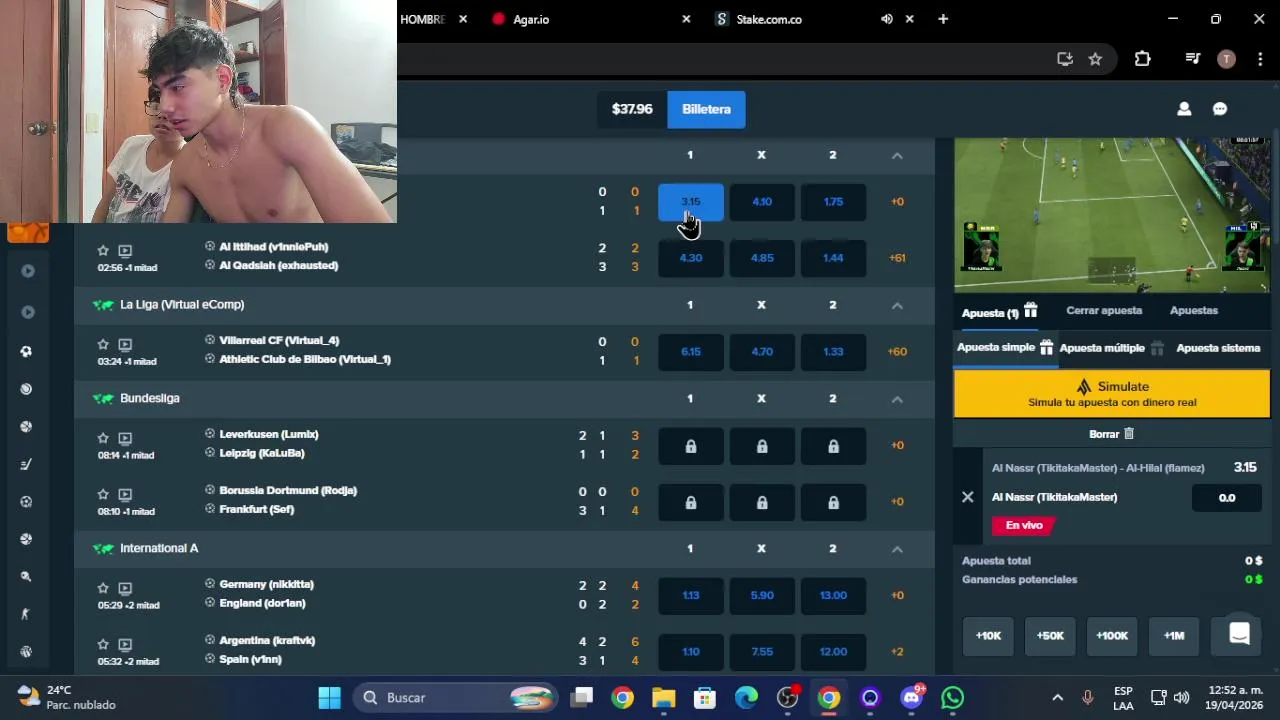Open live stream icon for Germany vs England
This screenshot has width=1280, height=720.
point(125,588)
